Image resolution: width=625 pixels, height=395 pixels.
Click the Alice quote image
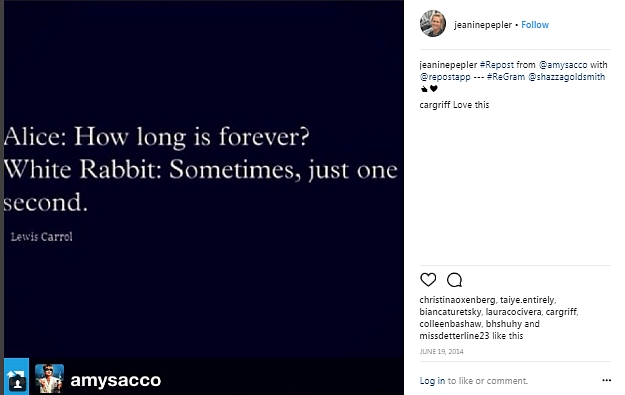point(204,179)
